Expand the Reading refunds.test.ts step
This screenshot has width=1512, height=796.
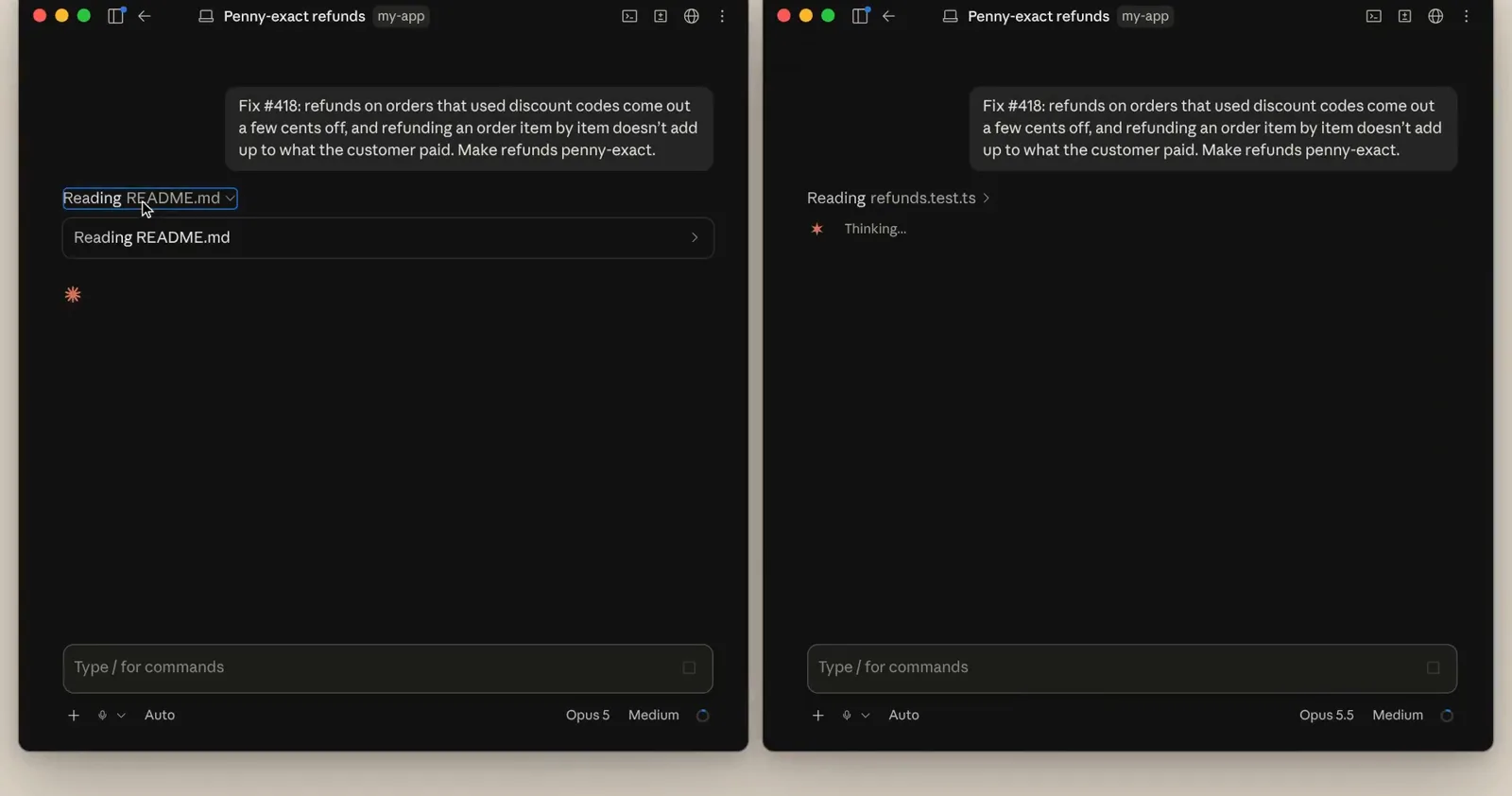[898, 198]
